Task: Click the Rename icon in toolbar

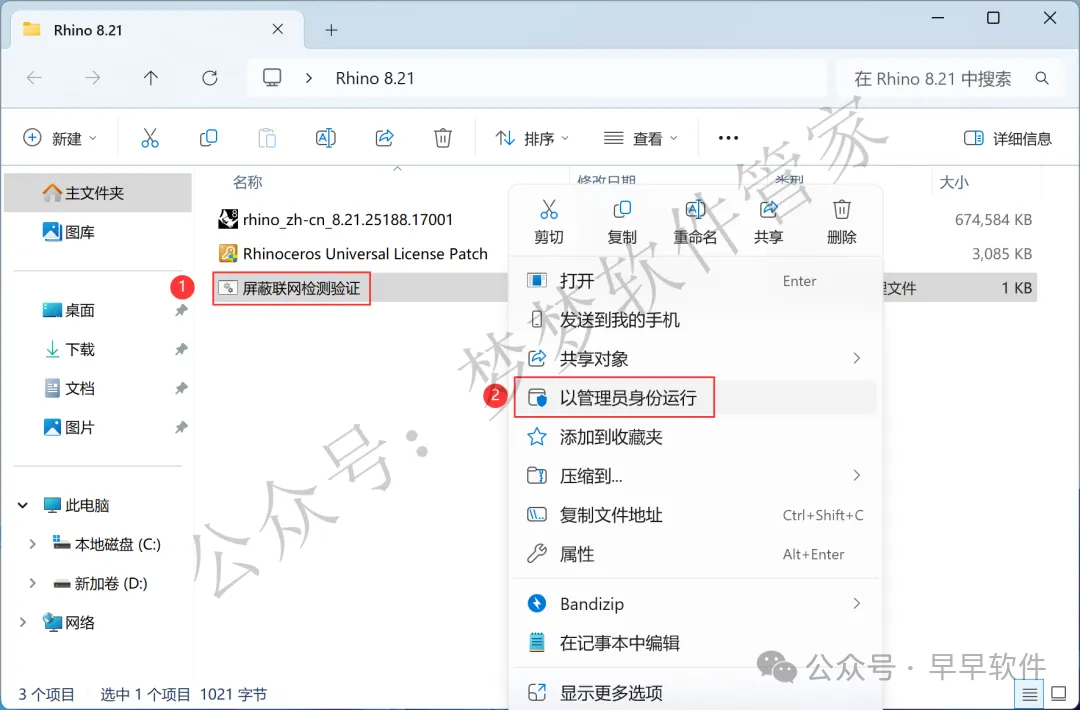Action: (x=325, y=138)
